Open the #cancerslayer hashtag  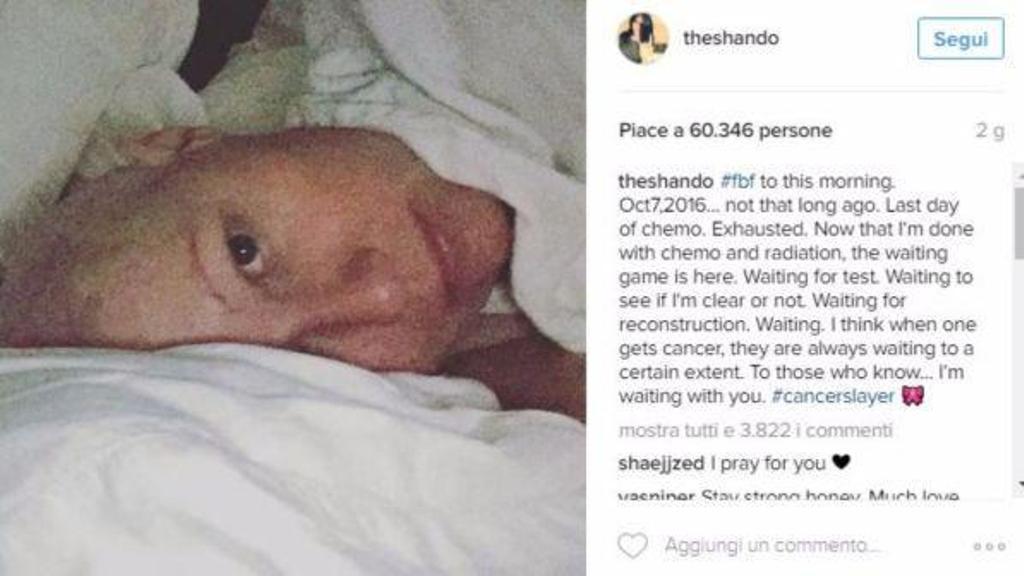[833, 396]
